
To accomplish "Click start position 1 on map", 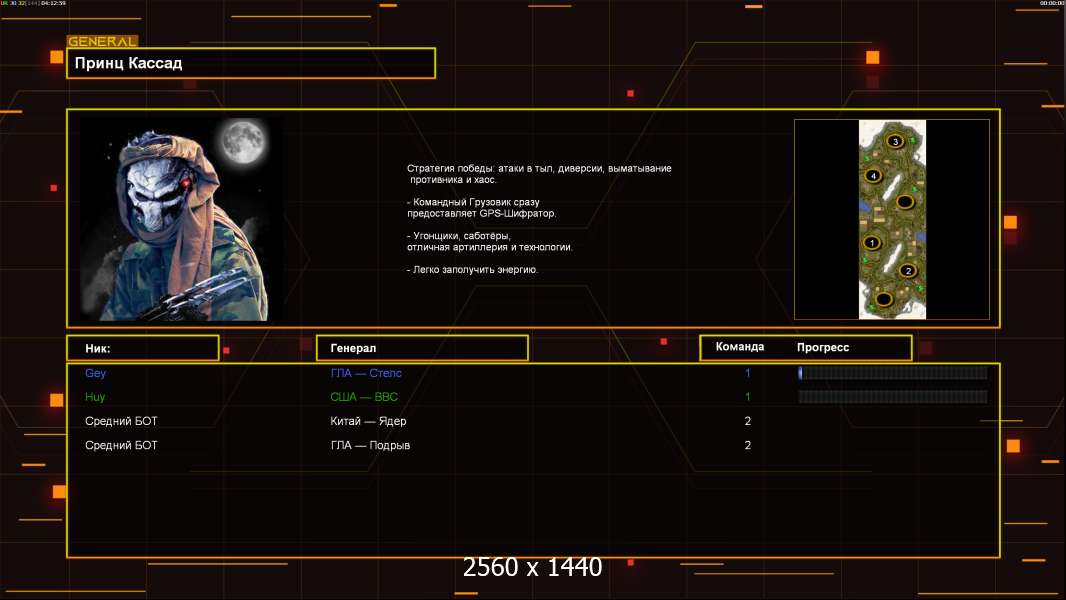I will tap(872, 243).
